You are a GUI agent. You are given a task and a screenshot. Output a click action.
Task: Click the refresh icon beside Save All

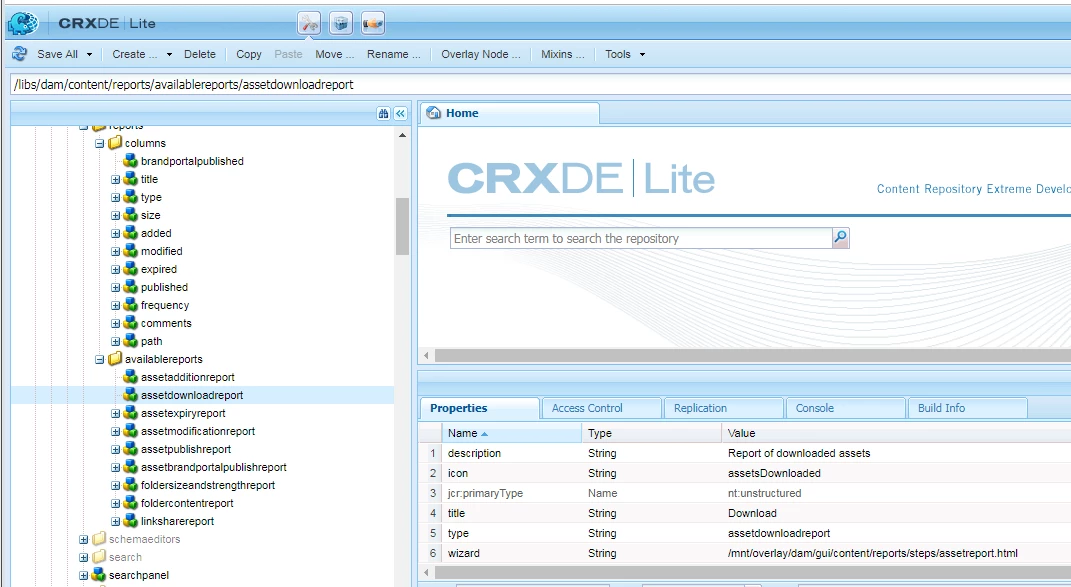click(x=19, y=54)
